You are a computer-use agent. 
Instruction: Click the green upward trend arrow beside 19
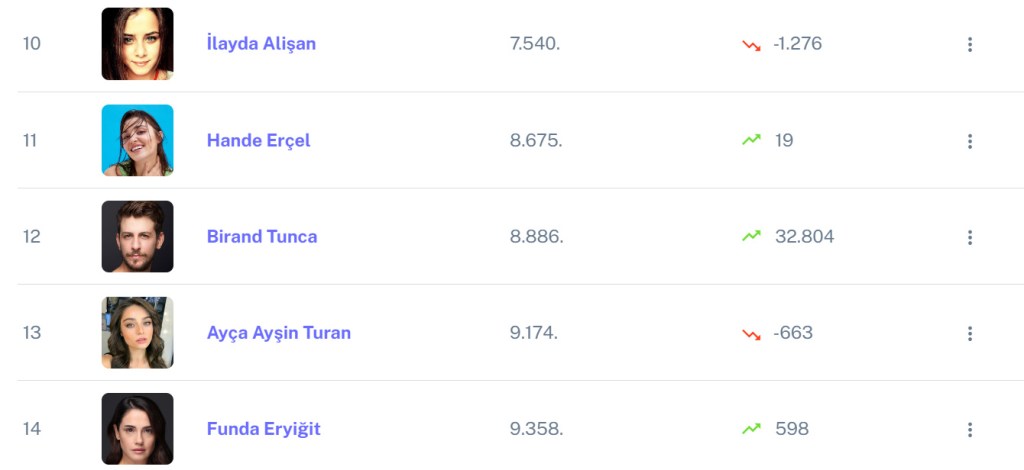(751, 141)
